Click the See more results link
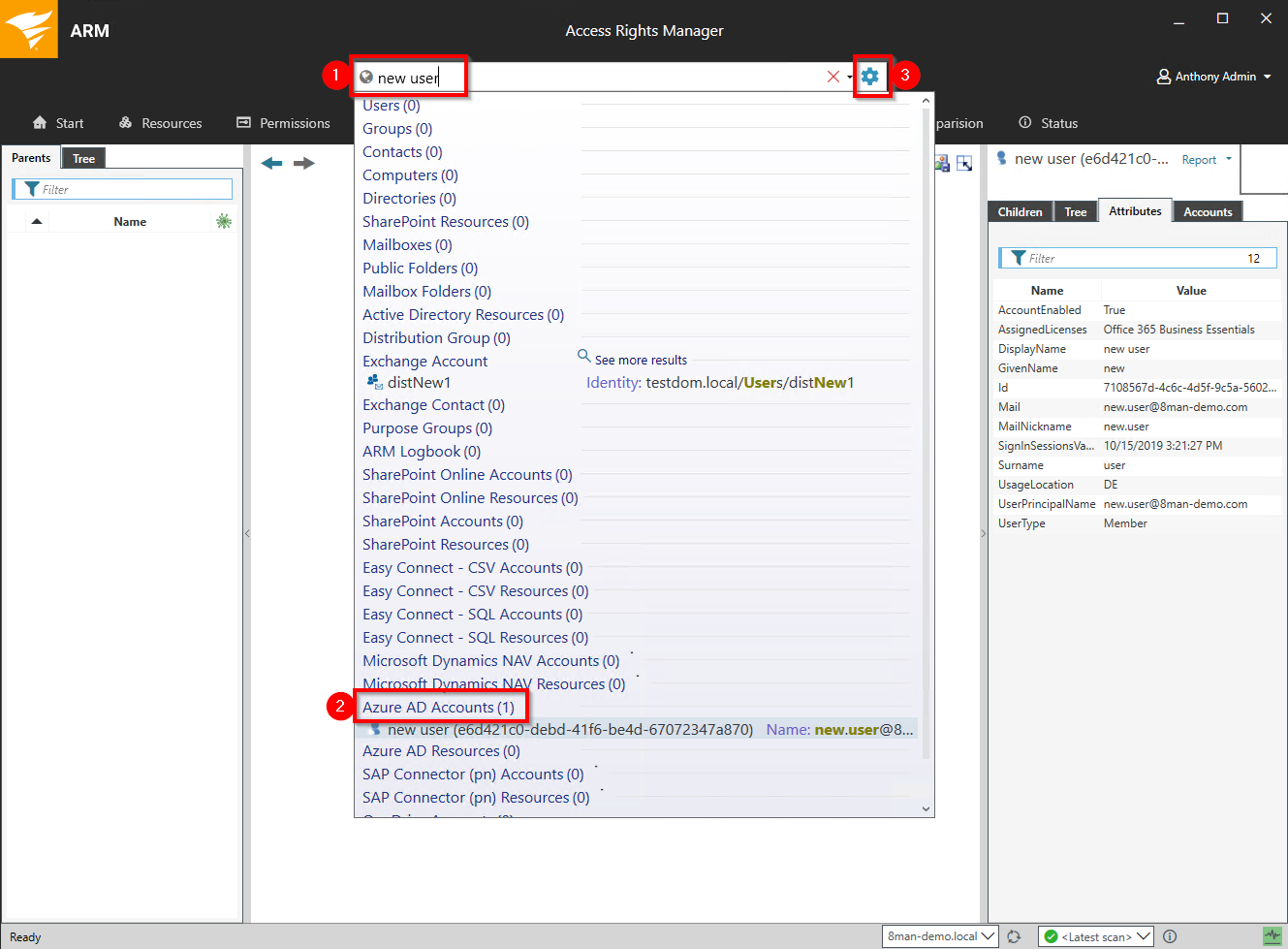Screen dimensions: 1288x949 pyautogui.click(x=640, y=360)
